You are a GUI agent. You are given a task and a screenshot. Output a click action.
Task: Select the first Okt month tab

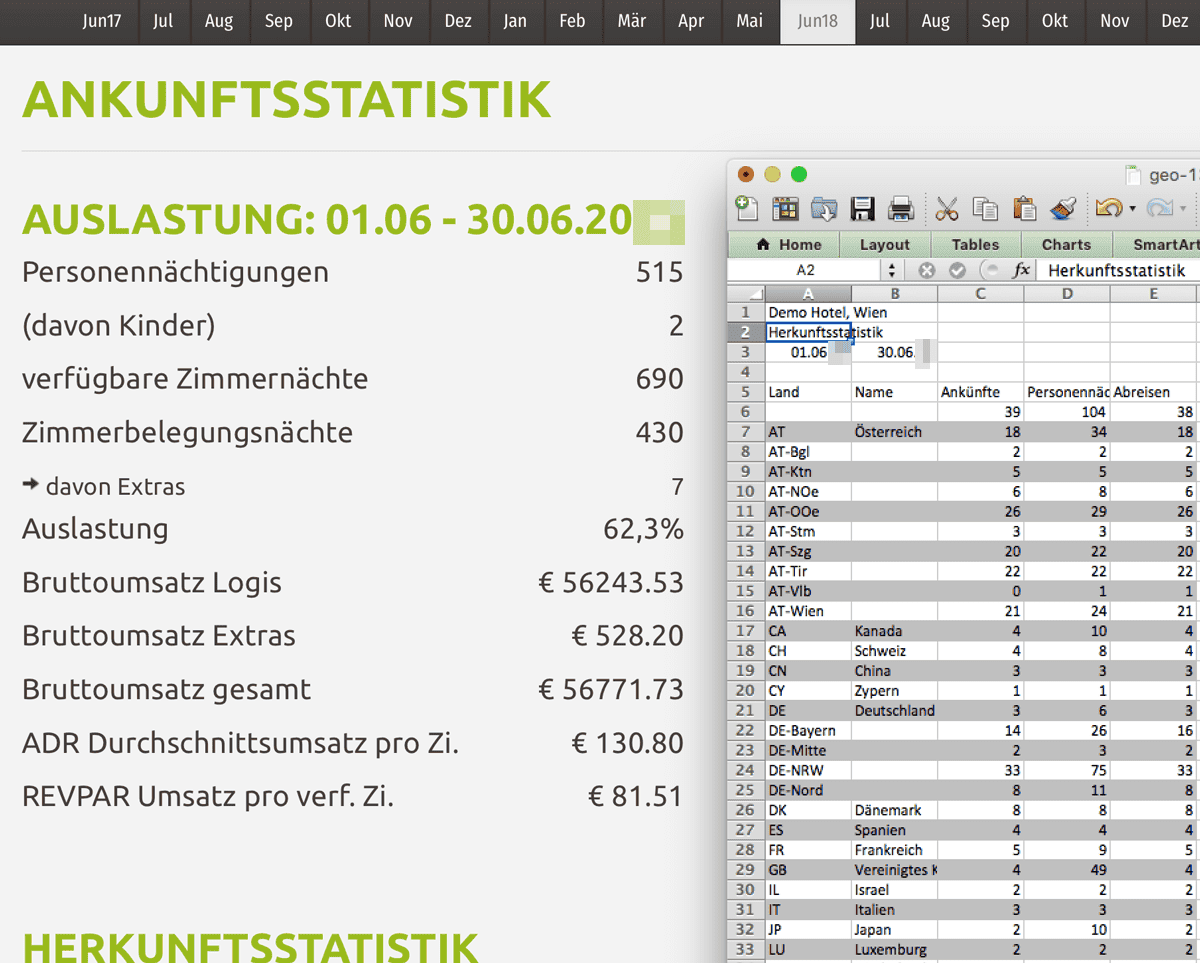coord(338,21)
